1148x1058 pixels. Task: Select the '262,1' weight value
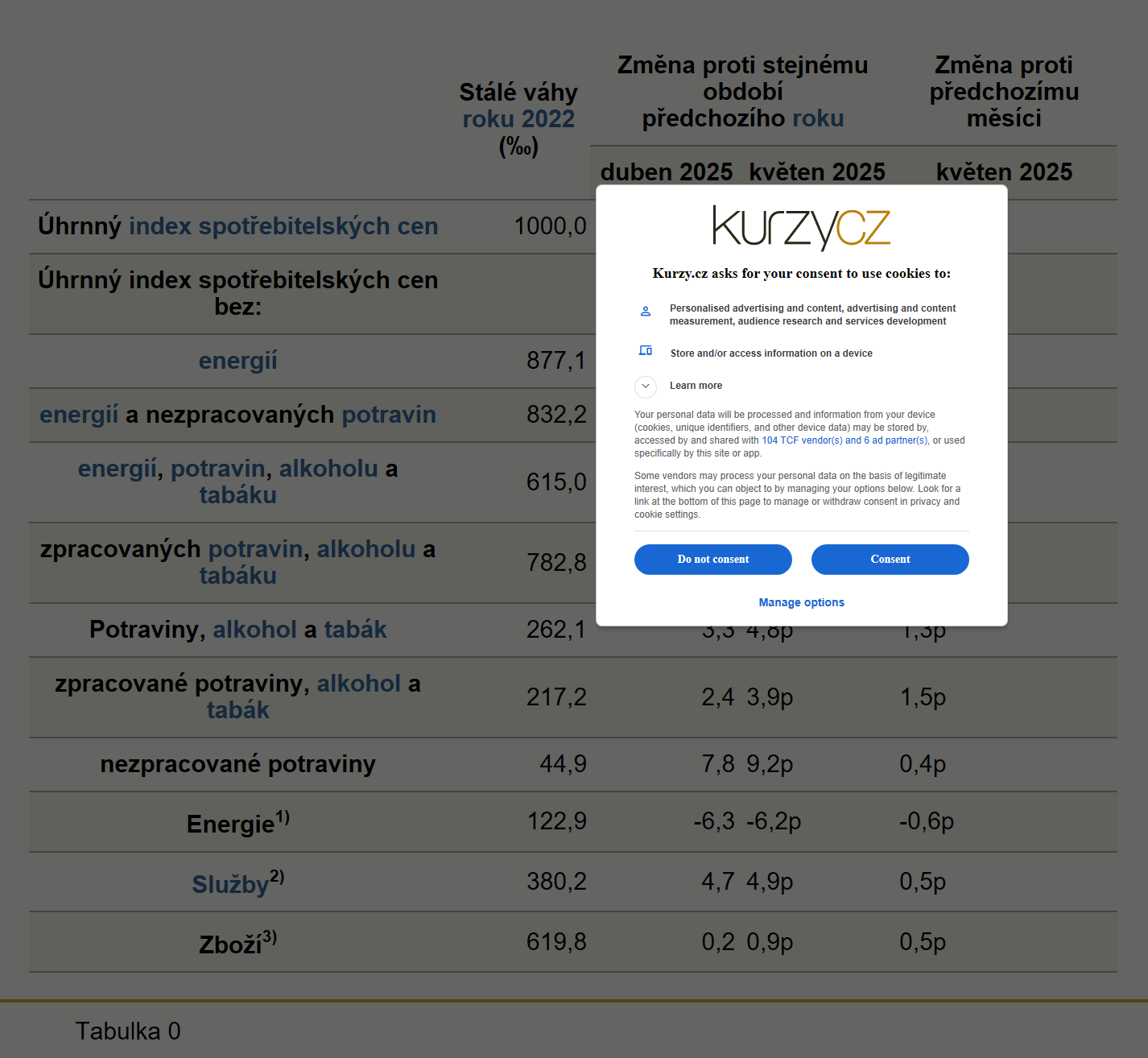(556, 630)
